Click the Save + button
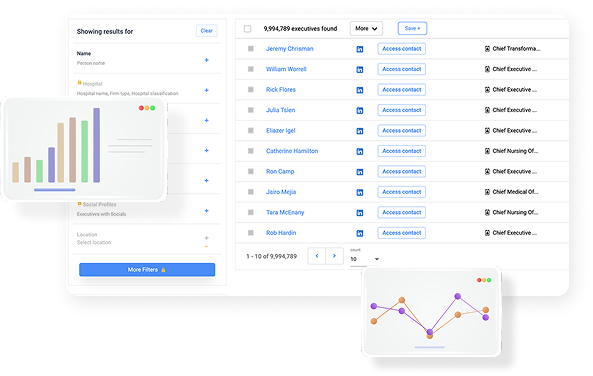Image resolution: width=593 pixels, height=376 pixels. (x=412, y=28)
